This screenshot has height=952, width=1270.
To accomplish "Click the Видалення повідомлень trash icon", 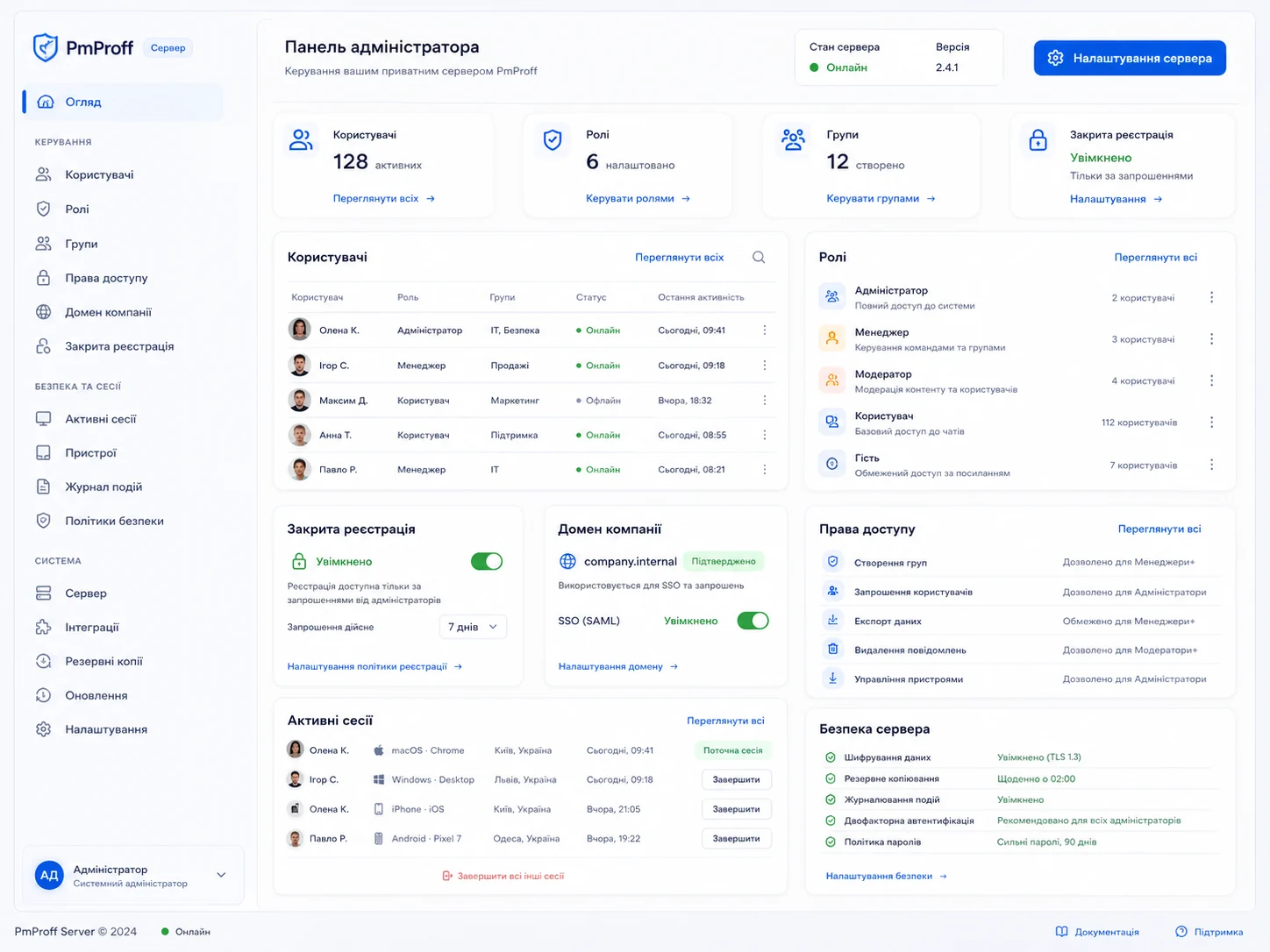I will tap(832, 649).
